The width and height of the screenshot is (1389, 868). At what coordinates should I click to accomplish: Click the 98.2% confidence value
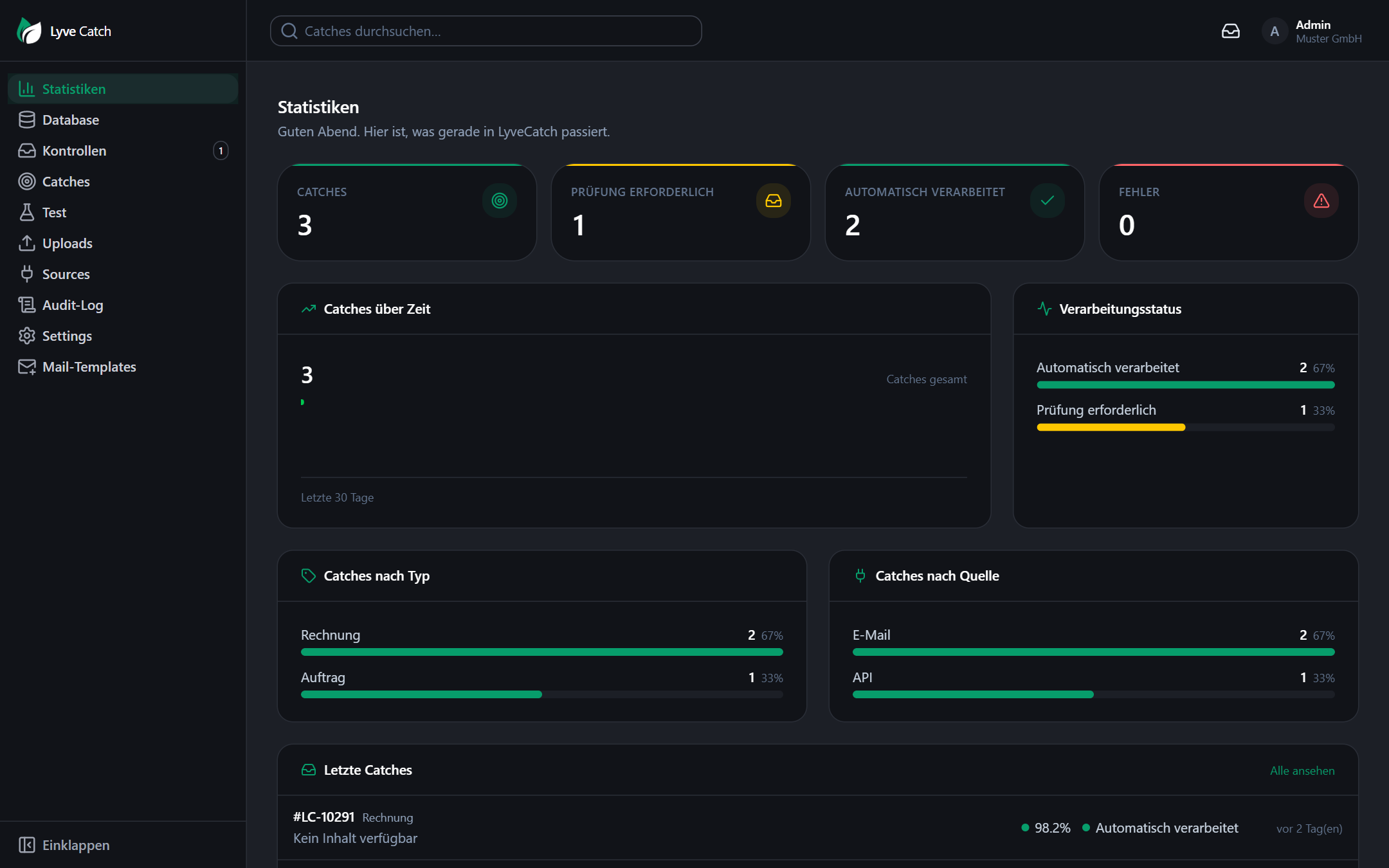tap(1052, 827)
